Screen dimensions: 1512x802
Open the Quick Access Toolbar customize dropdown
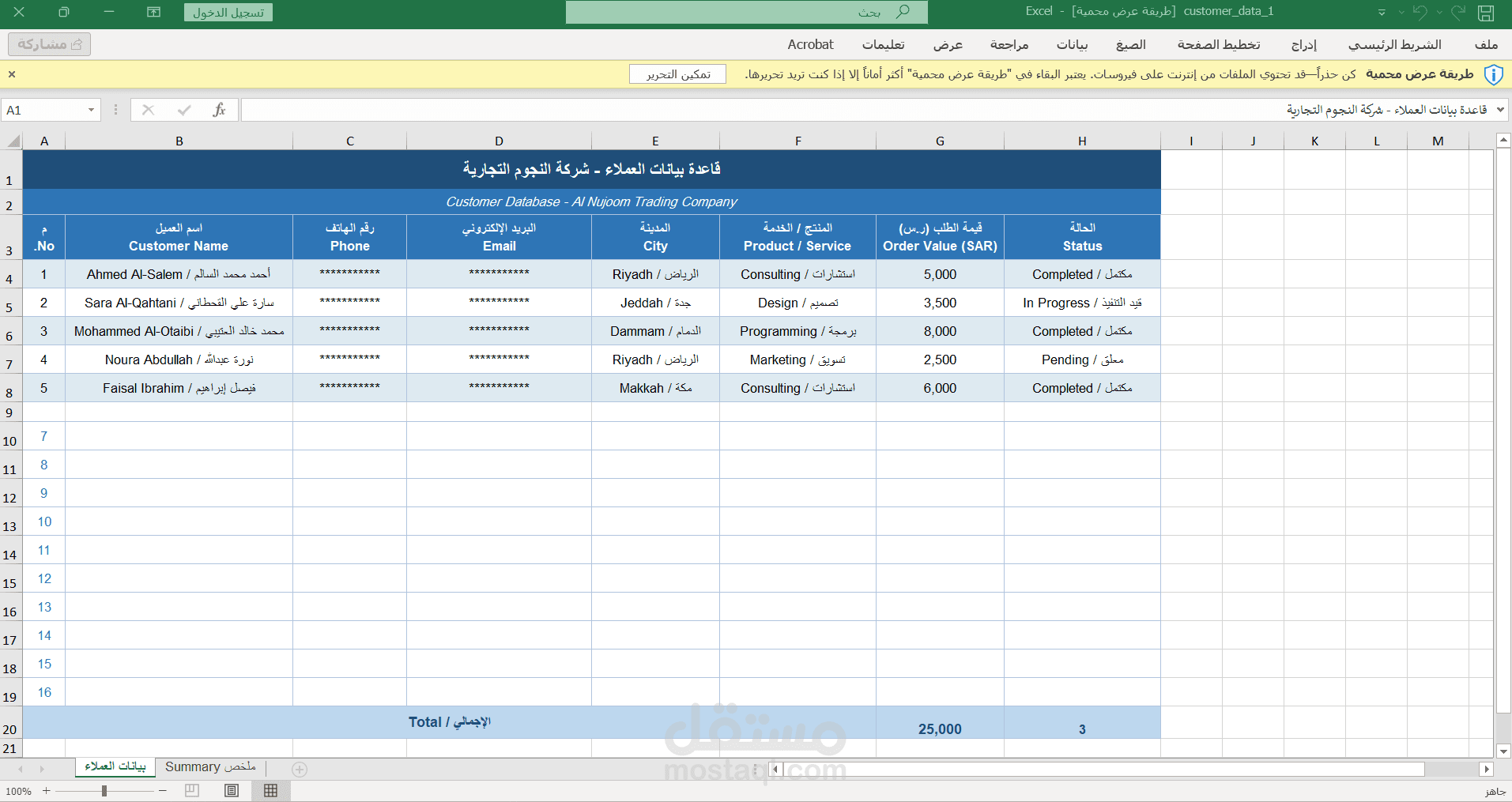[1382, 13]
